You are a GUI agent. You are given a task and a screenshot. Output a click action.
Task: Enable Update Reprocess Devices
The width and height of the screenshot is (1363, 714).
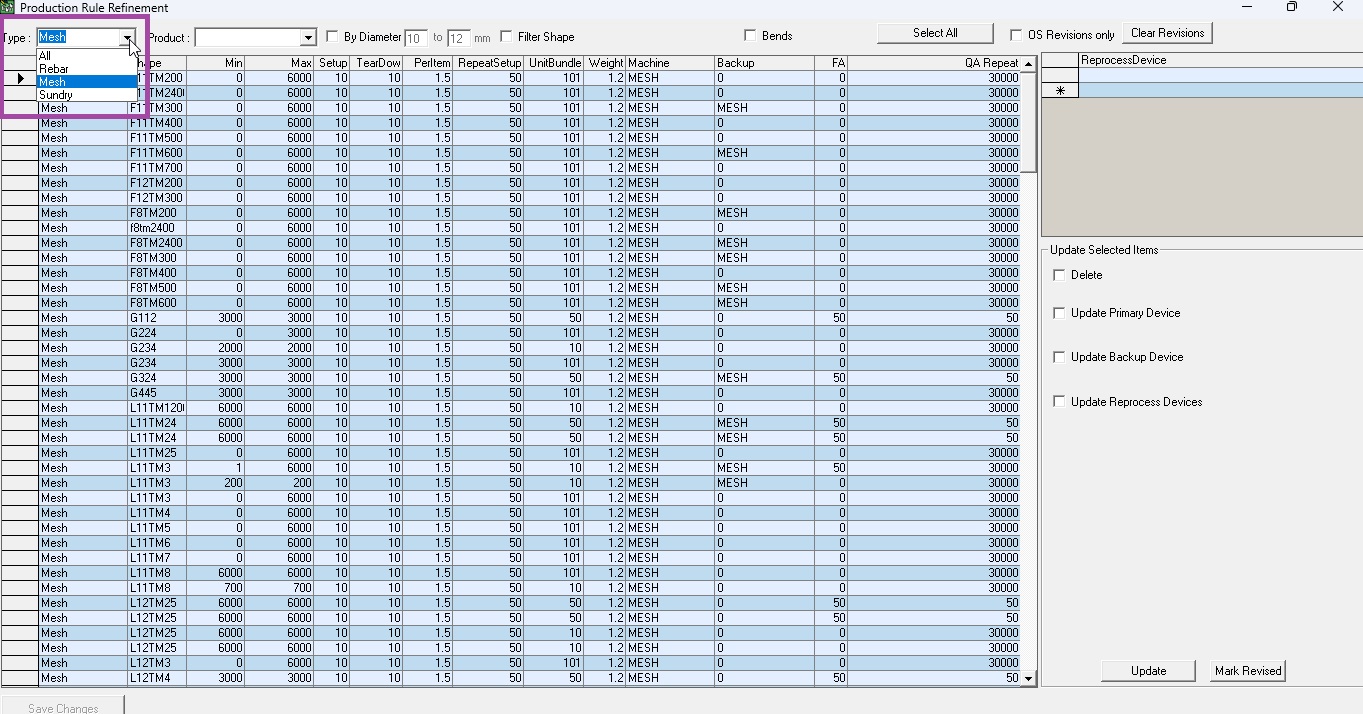[x=1060, y=402]
